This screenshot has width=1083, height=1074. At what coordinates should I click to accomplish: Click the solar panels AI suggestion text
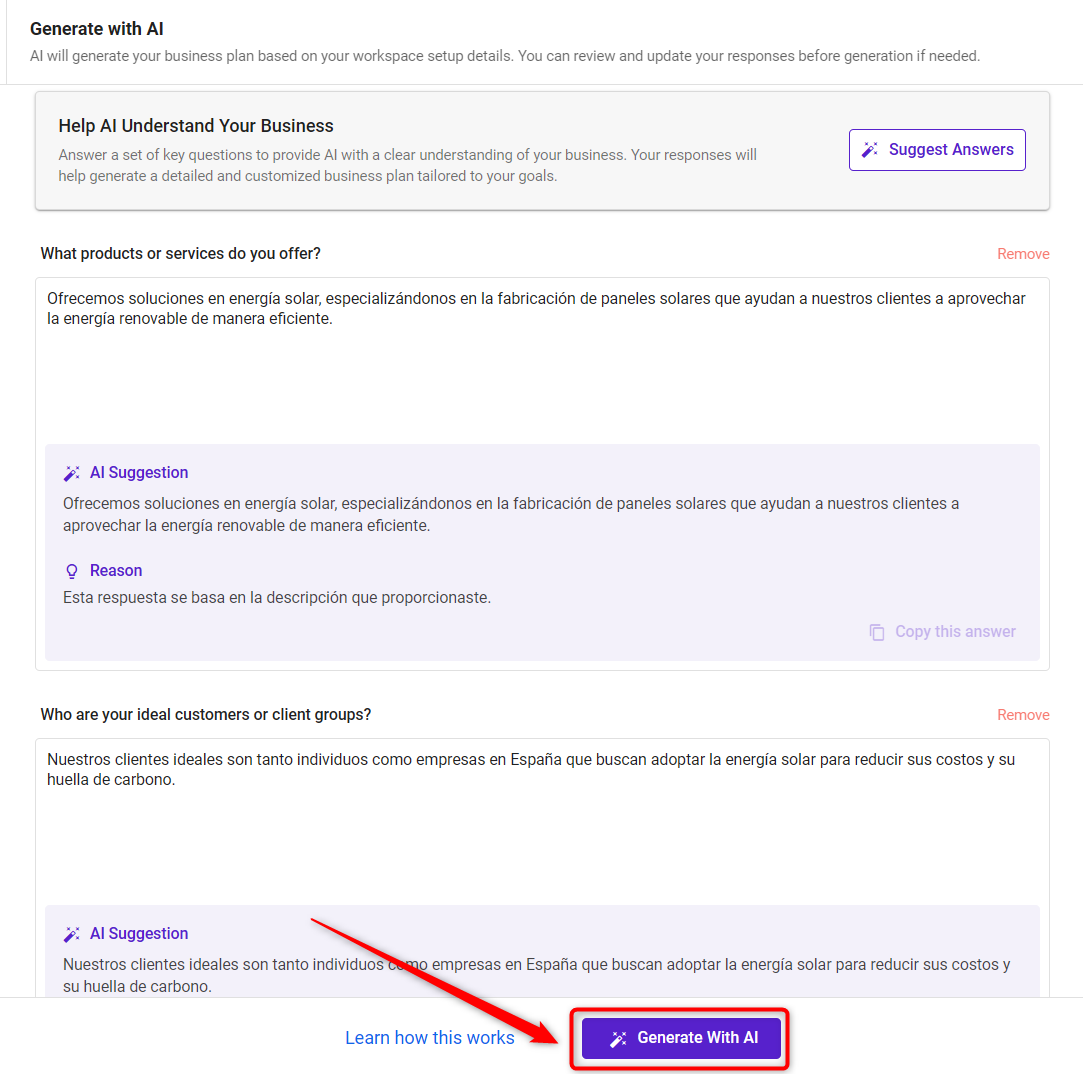click(510, 515)
